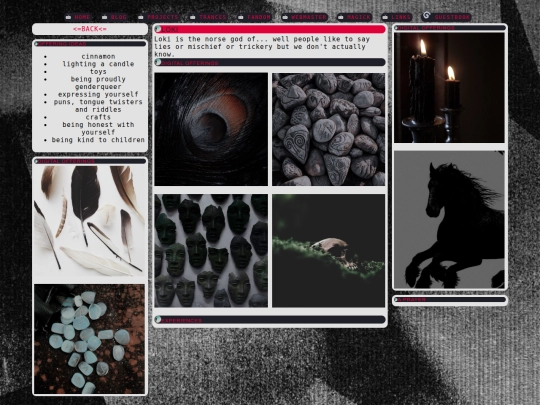
Task: Open the peacock feather image
Action: (211, 129)
